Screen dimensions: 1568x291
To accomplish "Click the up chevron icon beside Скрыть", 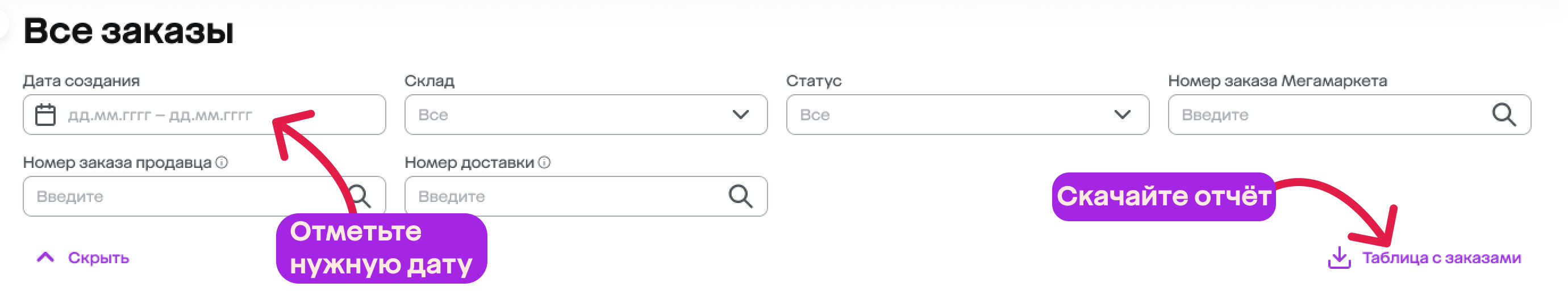I will pyautogui.click(x=45, y=258).
